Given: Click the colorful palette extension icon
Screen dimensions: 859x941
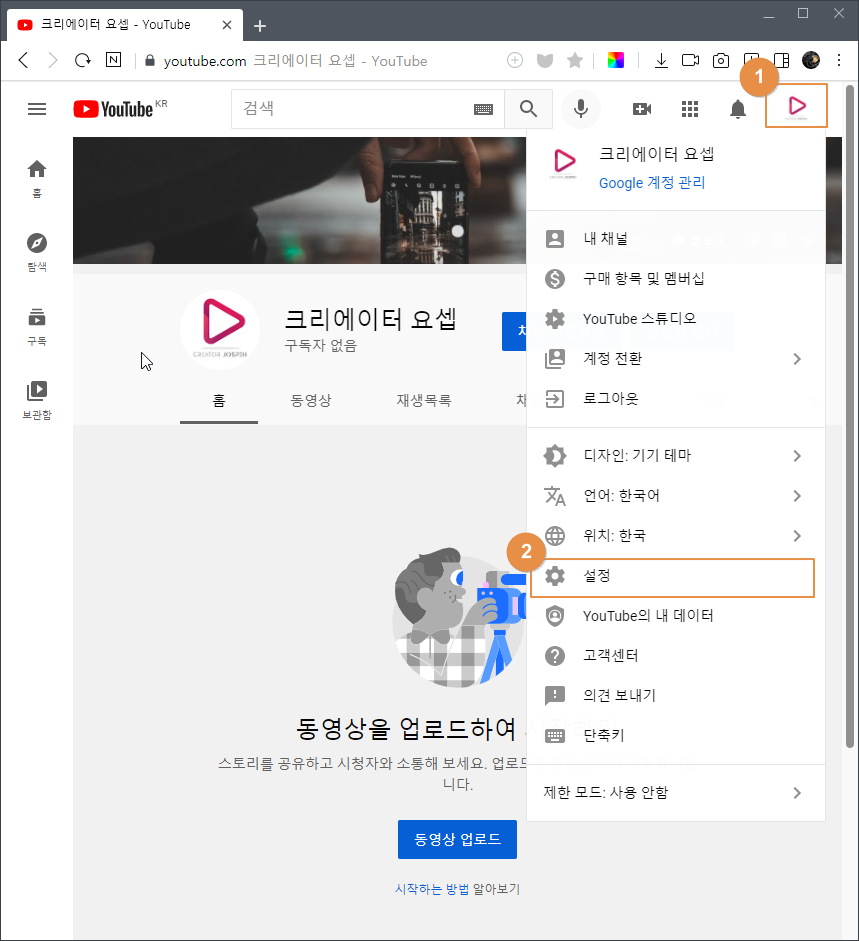Looking at the screenshot, I should click(x=615, y=60).
